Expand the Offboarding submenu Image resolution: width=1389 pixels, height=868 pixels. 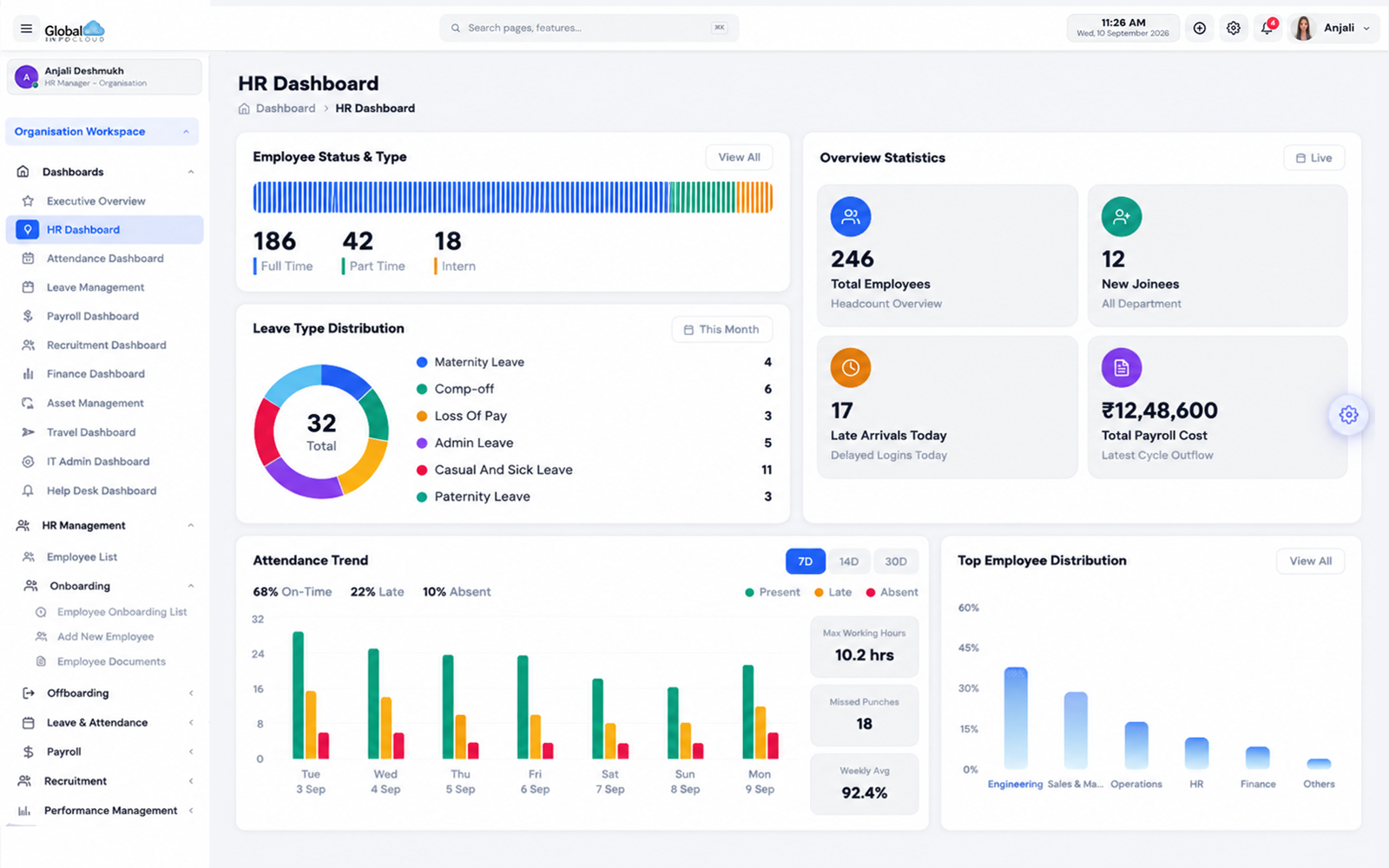190,694
